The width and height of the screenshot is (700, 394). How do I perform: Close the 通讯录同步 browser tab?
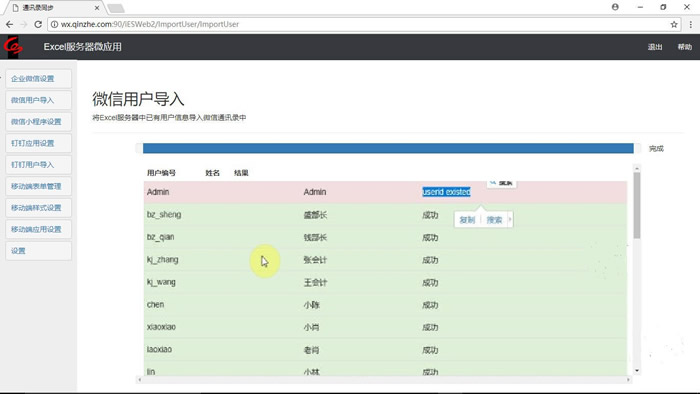(97, 8)
